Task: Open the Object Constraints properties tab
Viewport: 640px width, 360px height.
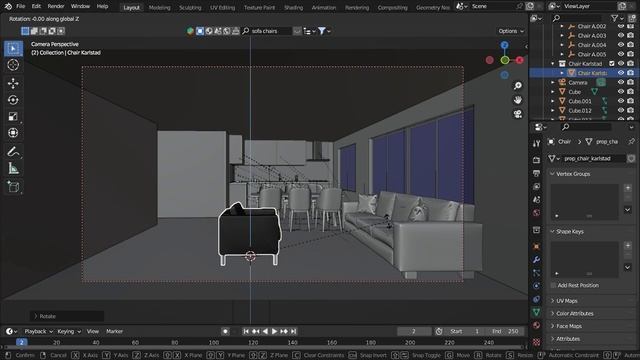Action: (536, 299)
